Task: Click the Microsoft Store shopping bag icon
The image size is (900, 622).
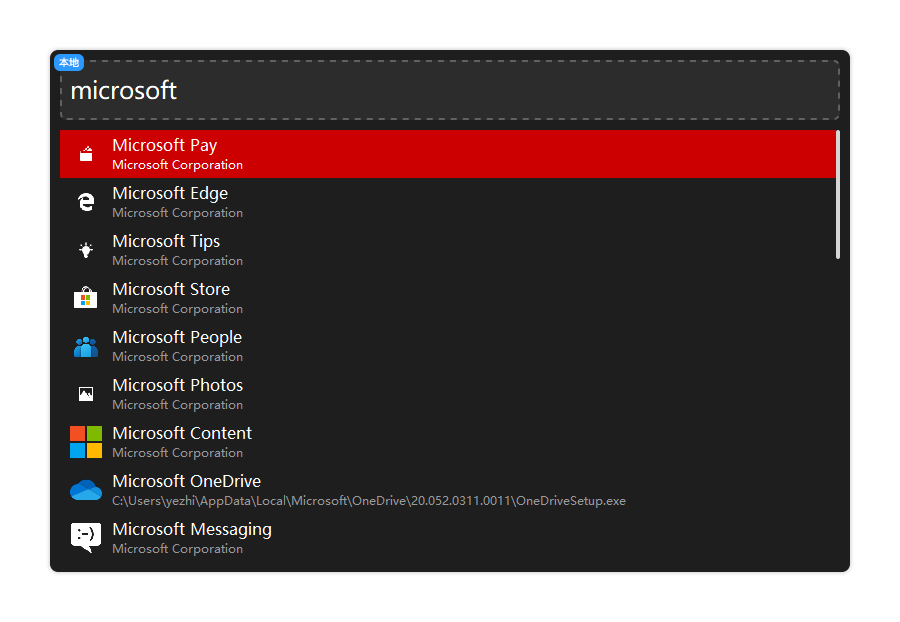Action: (86, 298)
